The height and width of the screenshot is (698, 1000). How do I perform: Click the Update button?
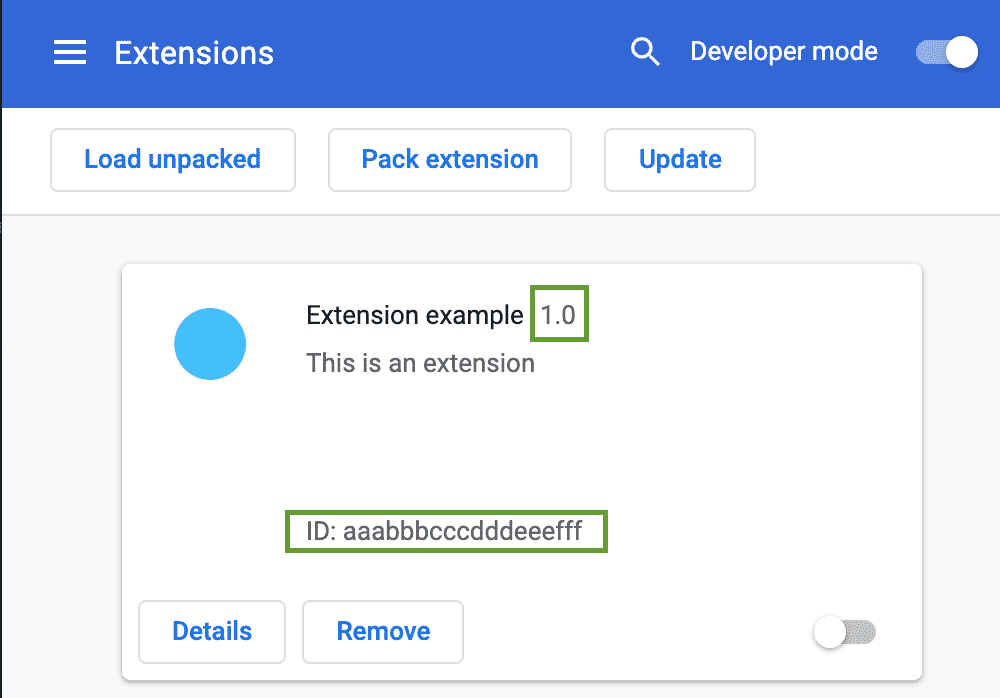(x=679, y=160)
